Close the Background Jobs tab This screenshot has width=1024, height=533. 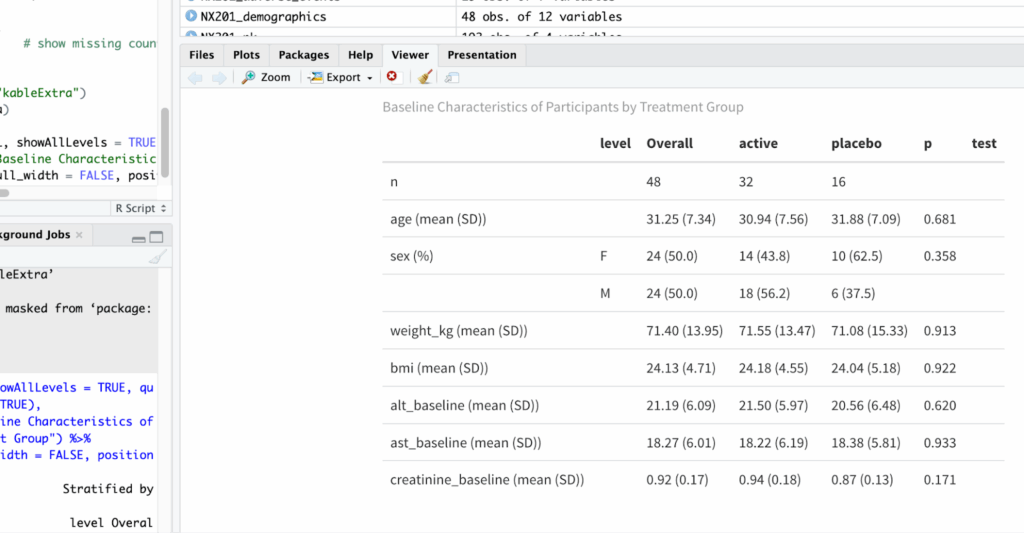79,235
